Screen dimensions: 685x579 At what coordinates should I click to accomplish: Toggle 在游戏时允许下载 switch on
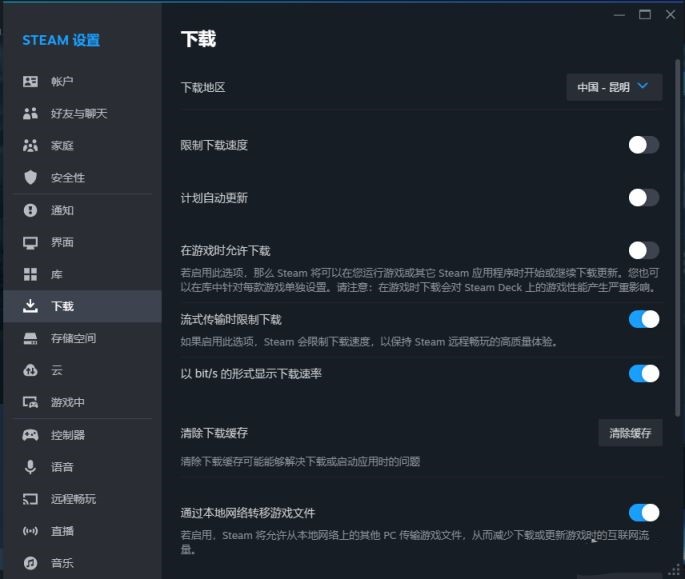tap(644, 251)
